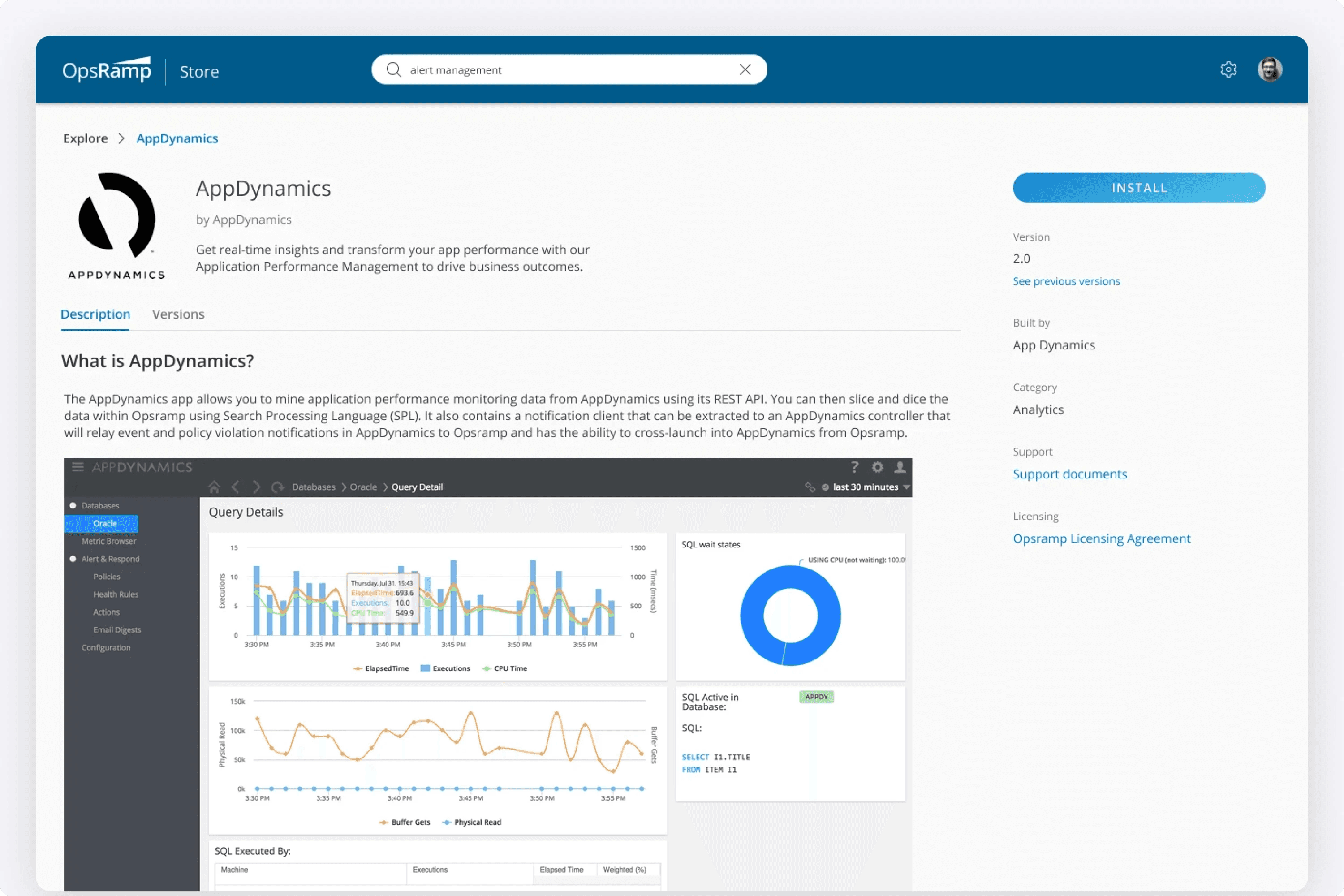Click the App Dynamics builder name
The image size is (1344, 896).
[x=1054, y=345]
